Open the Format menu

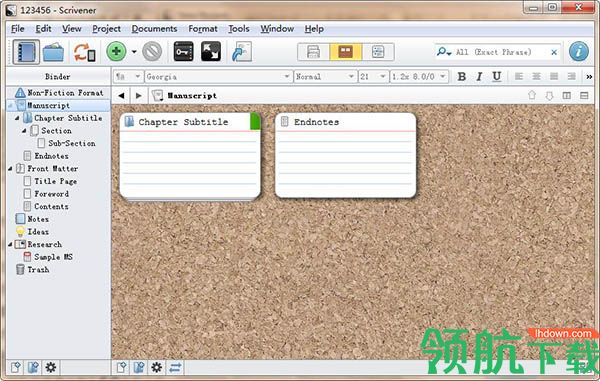pos(203,29)
